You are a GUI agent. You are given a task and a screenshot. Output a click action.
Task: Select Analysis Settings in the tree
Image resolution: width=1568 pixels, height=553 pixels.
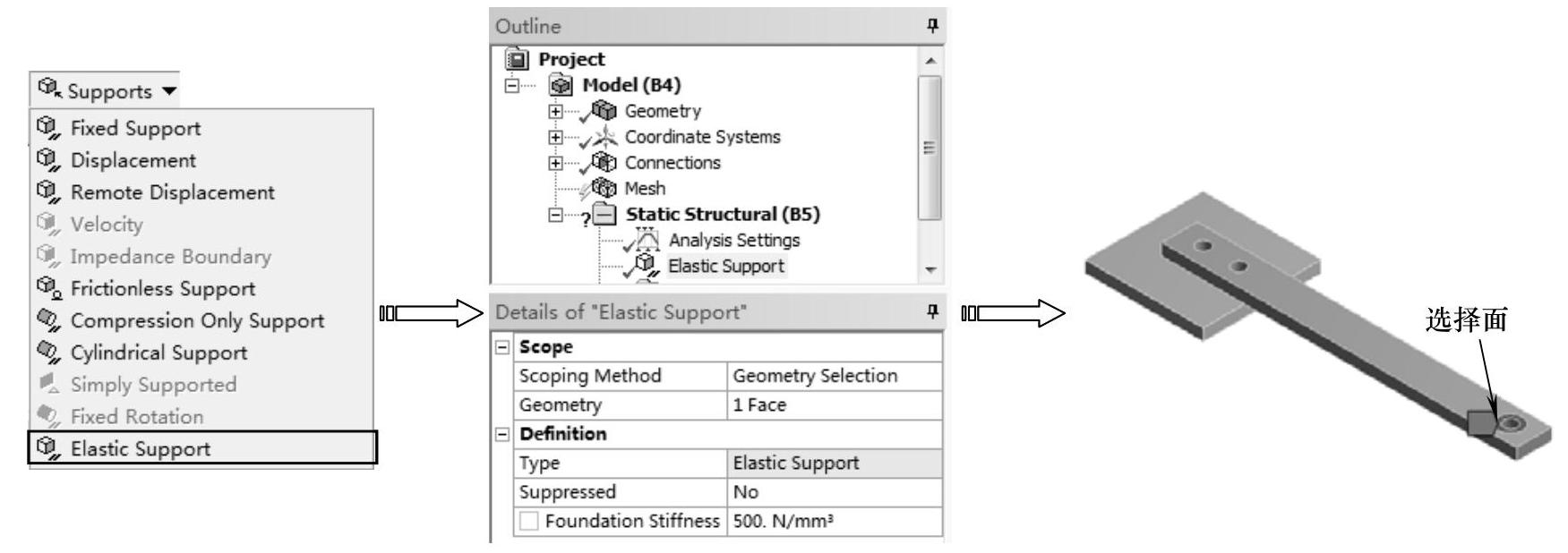pyautogui.click(x=733, y=240)
